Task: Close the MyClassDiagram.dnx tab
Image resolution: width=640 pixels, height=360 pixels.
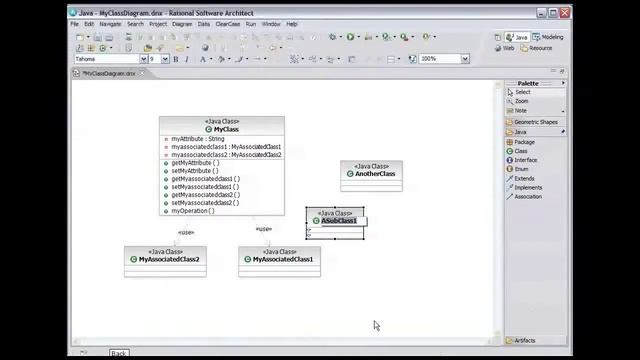Action: 142,73
